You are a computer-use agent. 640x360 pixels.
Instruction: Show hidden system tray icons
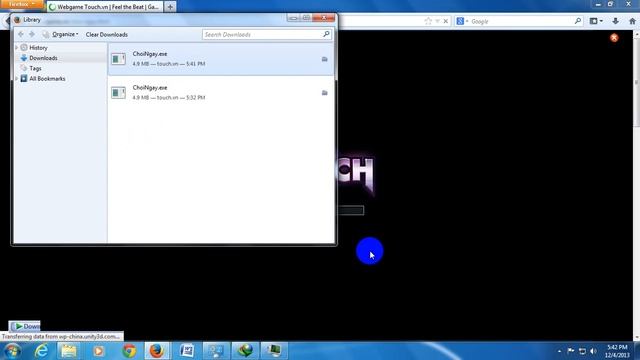[559, 351]
